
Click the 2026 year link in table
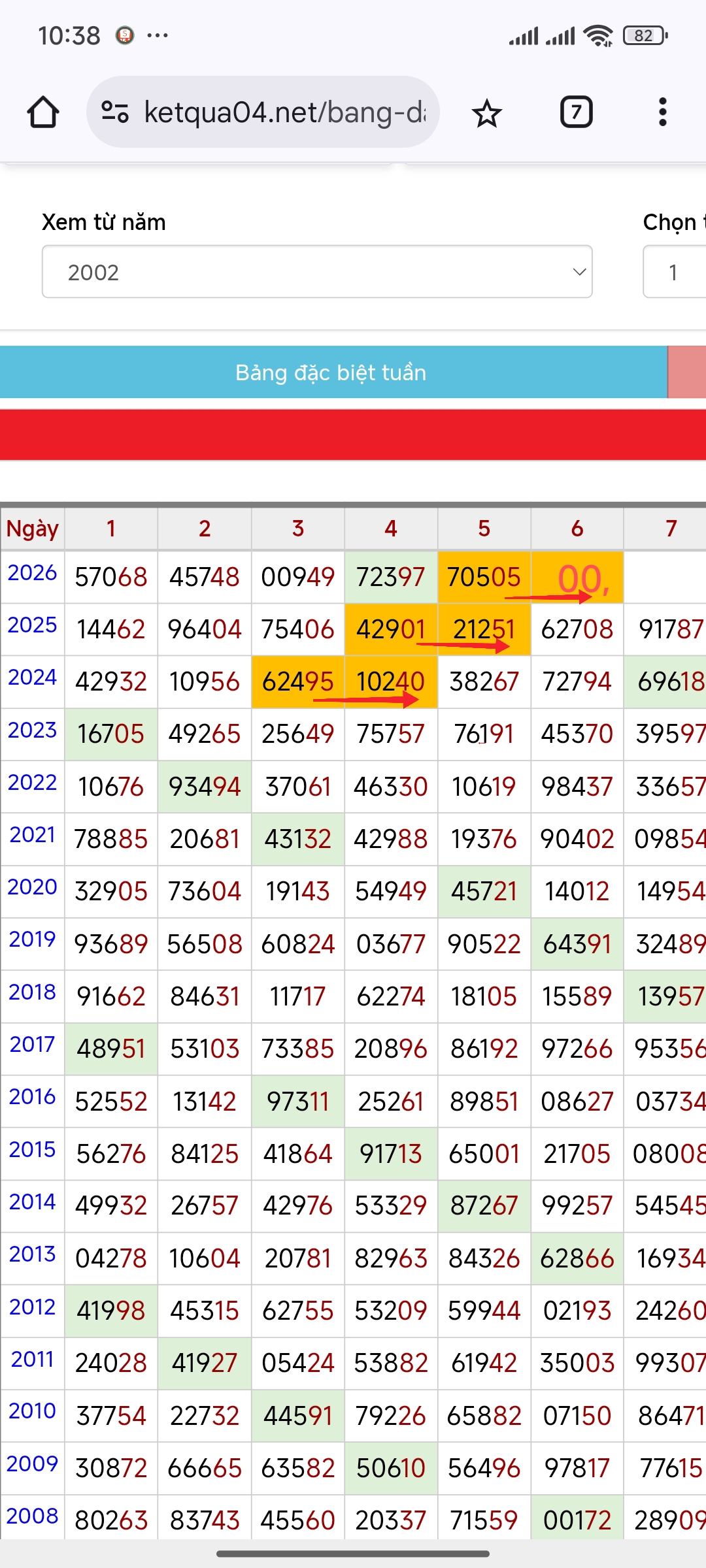pos(32,573)
